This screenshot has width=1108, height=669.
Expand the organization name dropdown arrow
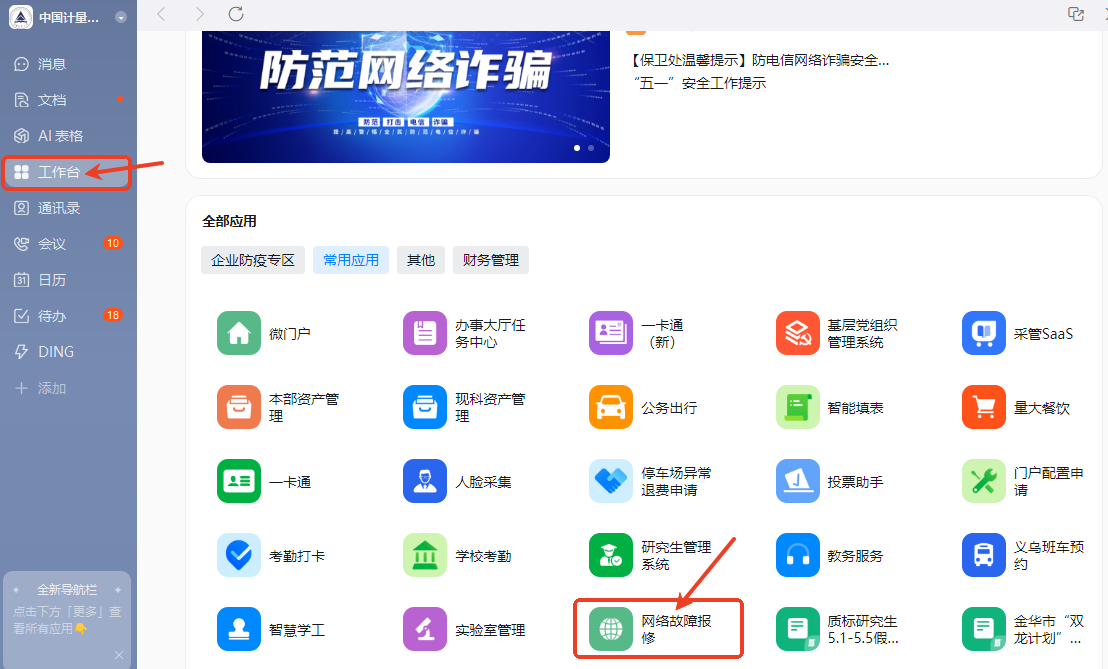tap(121, 18)
